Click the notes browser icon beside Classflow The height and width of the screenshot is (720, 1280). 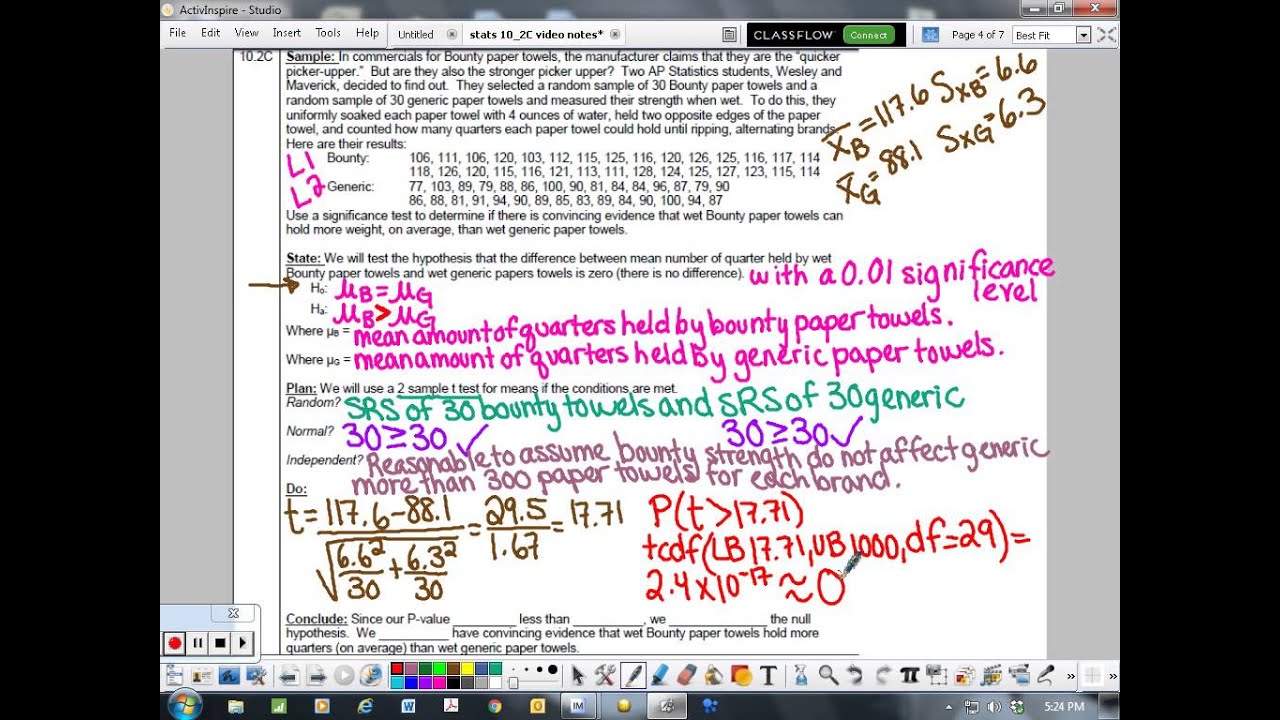(729, 34)
